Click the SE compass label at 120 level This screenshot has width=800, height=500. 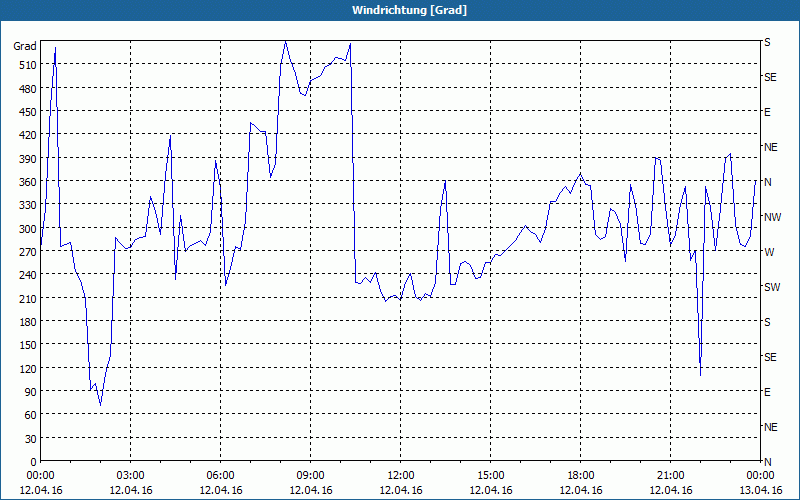pyautogui.click(x=770, y=357)
